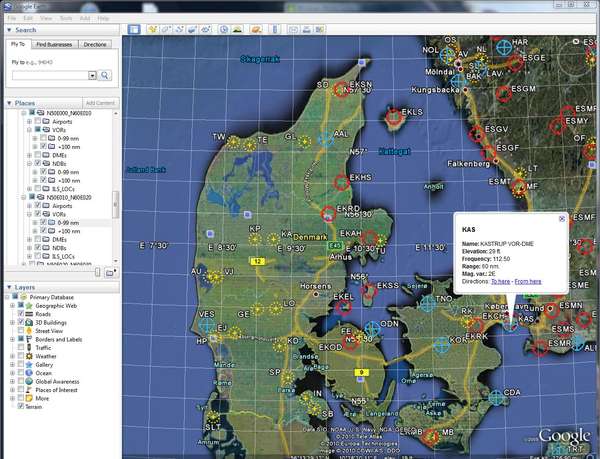Click the Fly To text input field
Image resolution: width=600 pixels, height=459 pixels.
50,75
